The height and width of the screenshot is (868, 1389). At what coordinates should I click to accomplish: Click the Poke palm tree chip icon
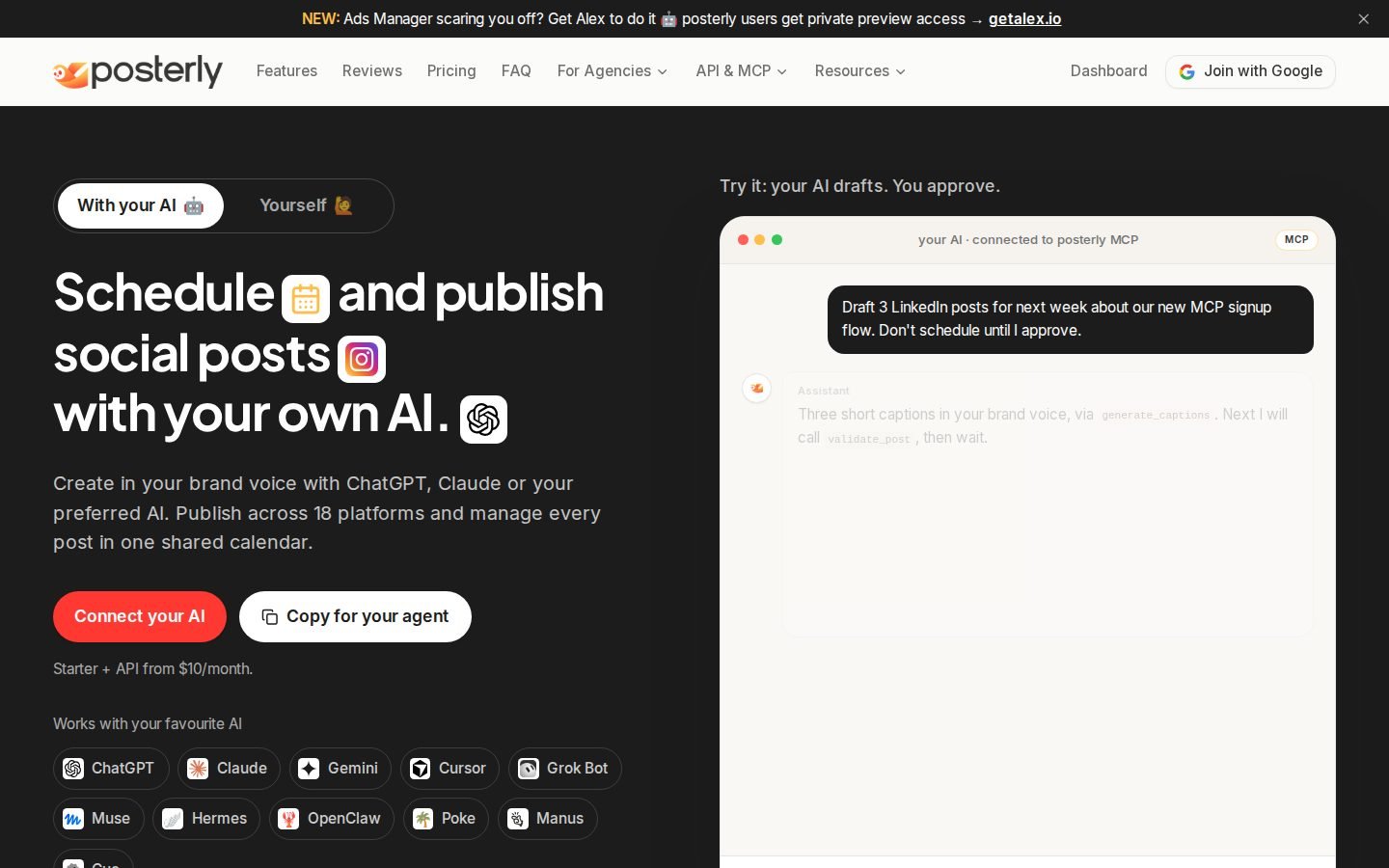(x=422, y=819)
